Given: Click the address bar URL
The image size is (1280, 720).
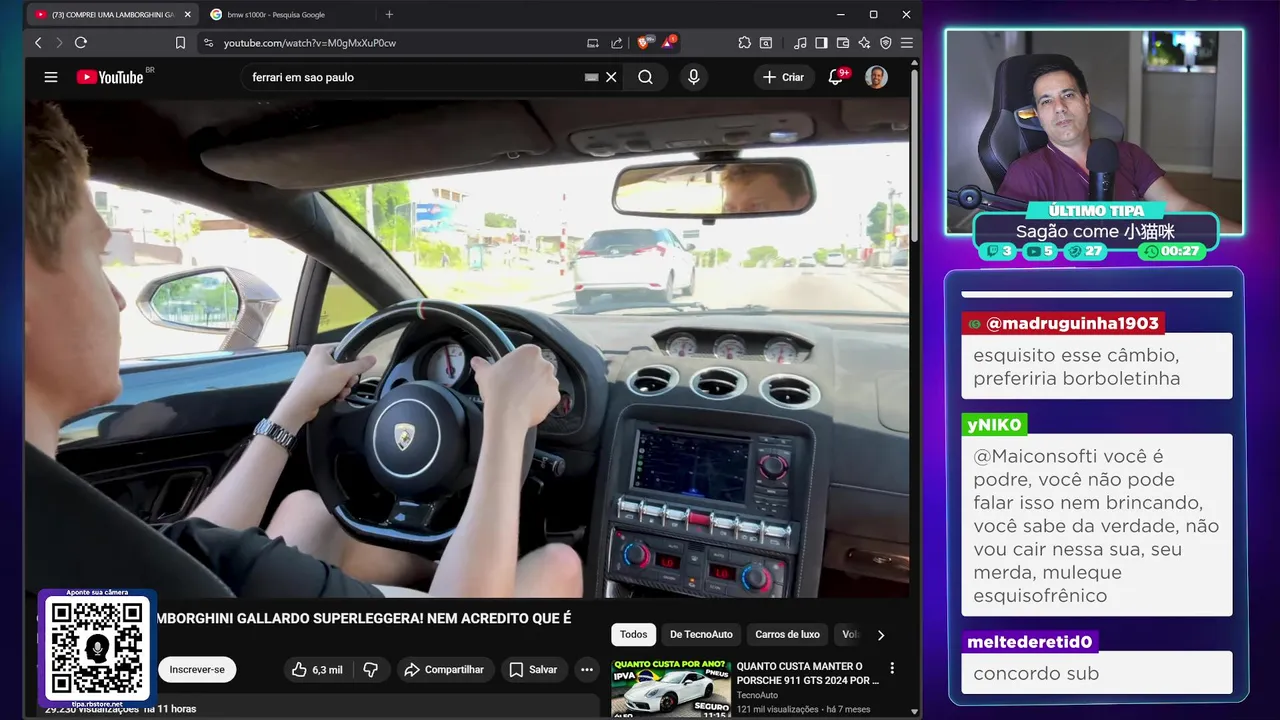Looking at the screenshot, I should pos(310,43).
